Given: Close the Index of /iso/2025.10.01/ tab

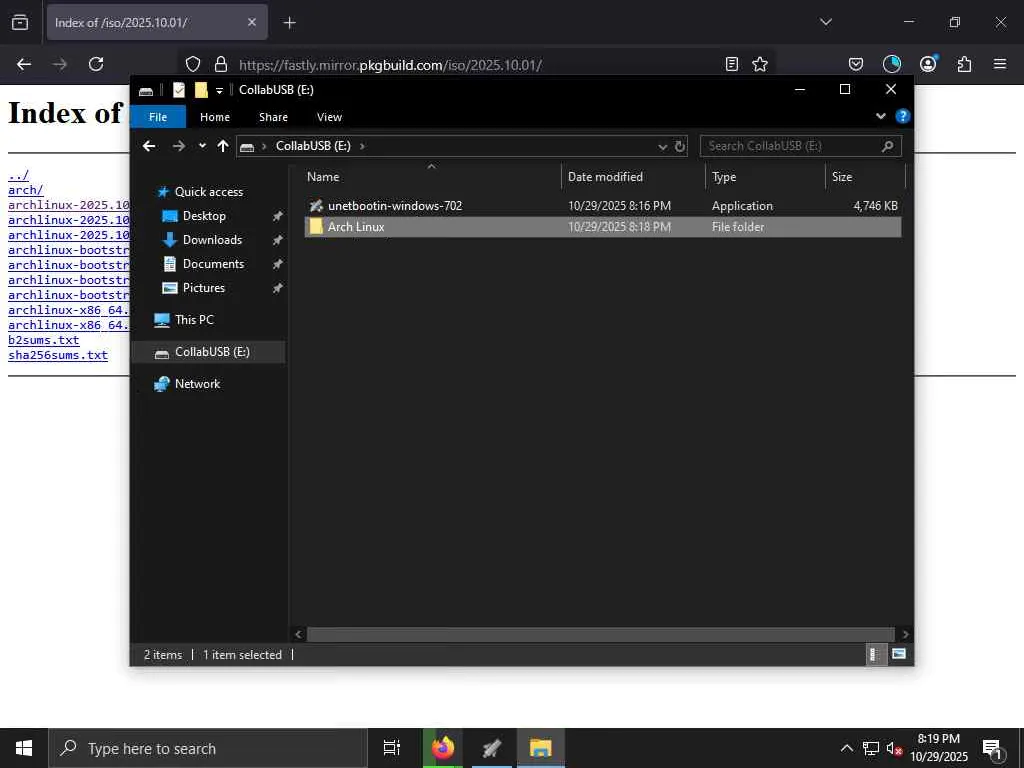Looking at the screenshot, I should click(252, 22).
